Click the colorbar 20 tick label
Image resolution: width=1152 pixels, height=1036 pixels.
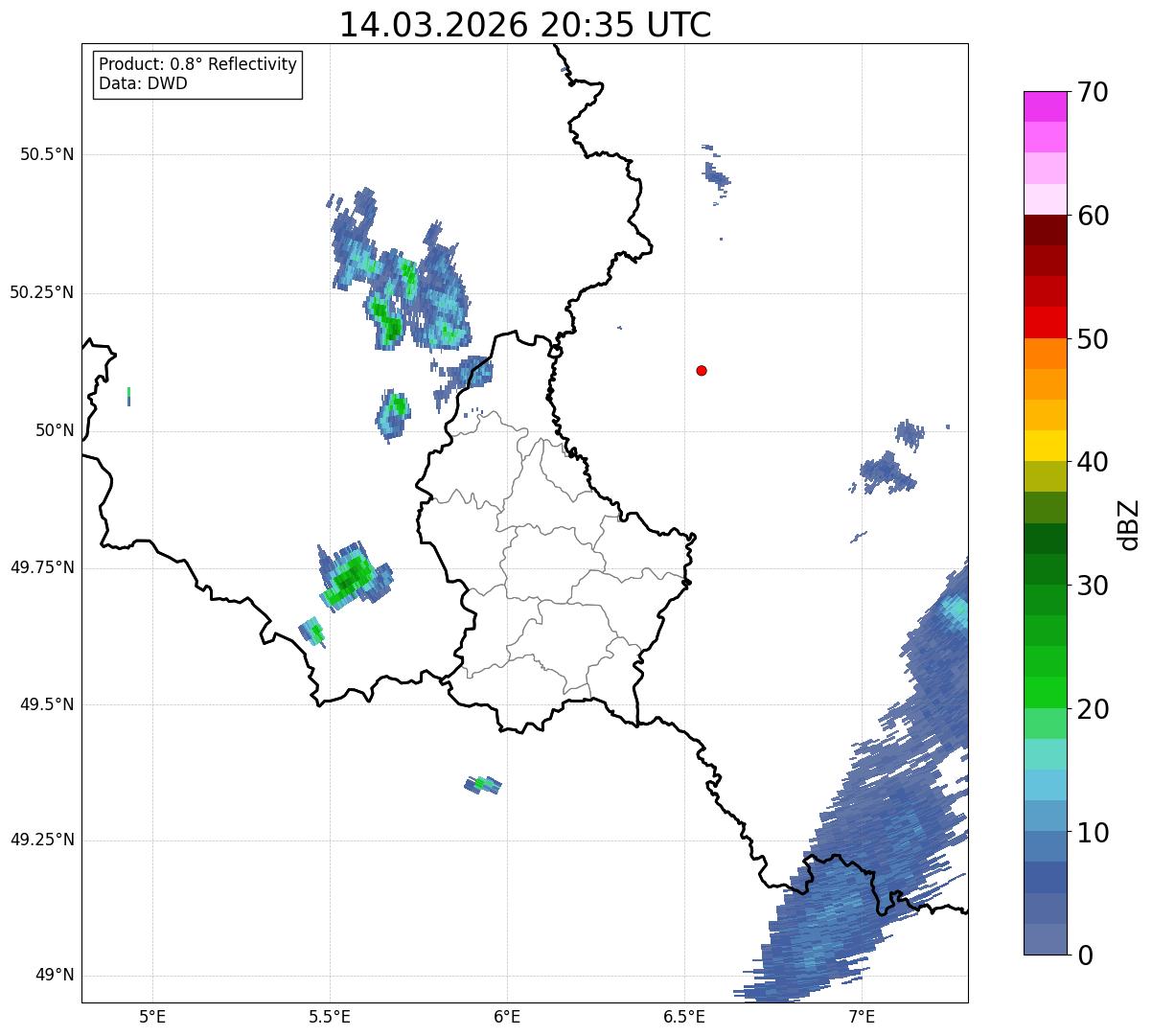[x=1093, y=709]
